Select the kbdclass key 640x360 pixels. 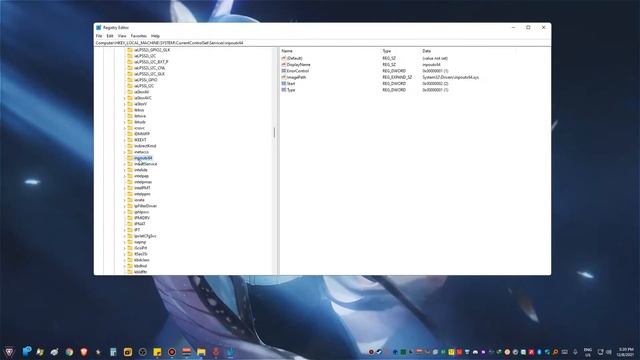[142, 260]
